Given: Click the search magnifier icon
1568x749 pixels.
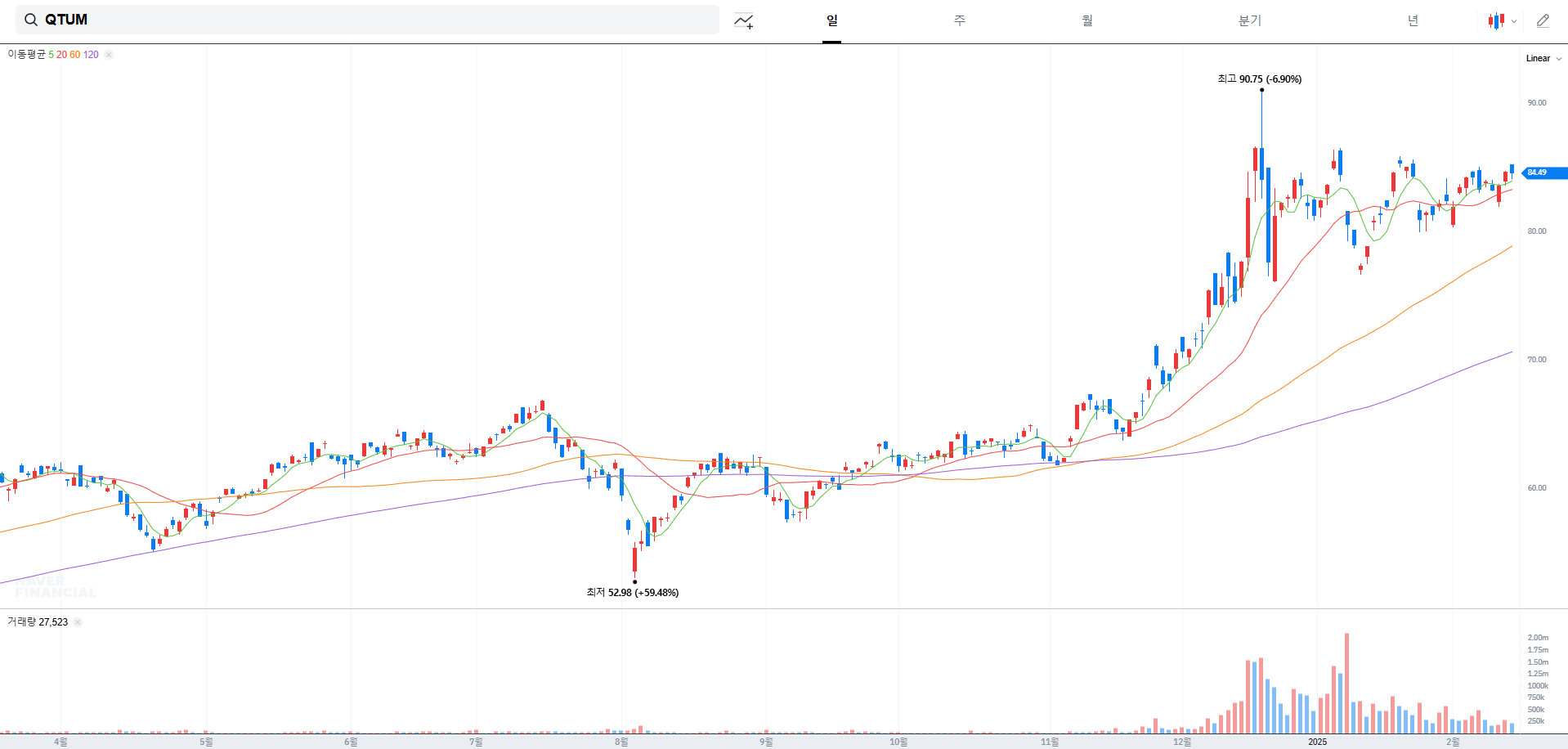Looking at the screenshot, I should 32,19.
